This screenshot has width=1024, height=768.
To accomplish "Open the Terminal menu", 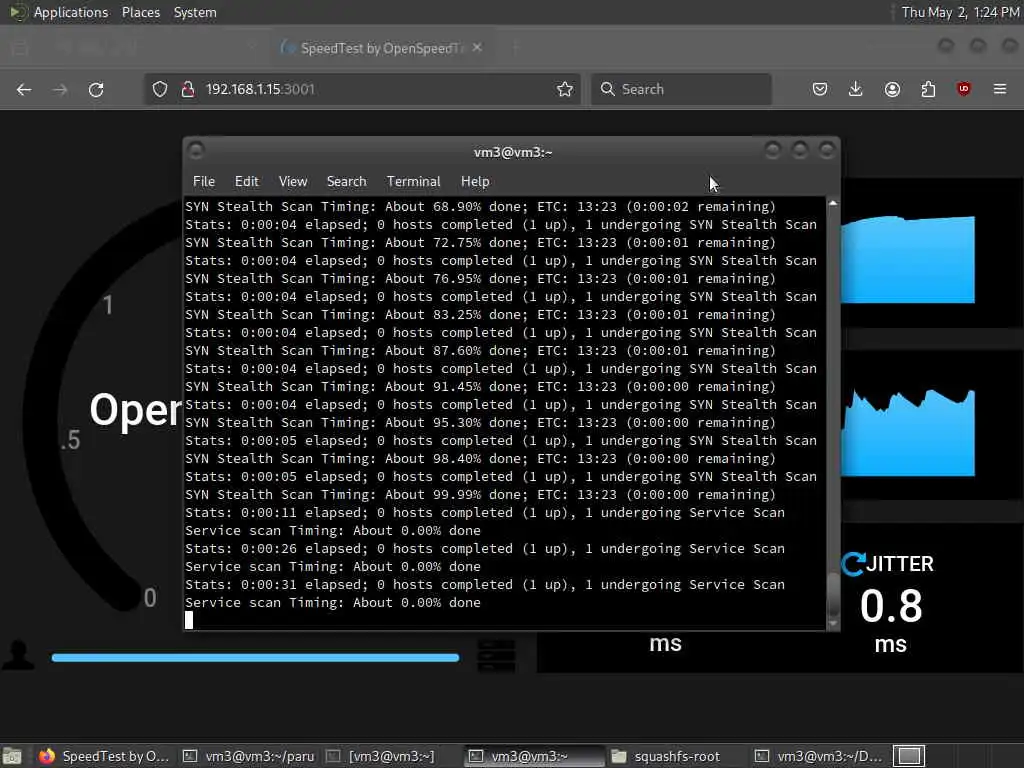I will point(413,182).
